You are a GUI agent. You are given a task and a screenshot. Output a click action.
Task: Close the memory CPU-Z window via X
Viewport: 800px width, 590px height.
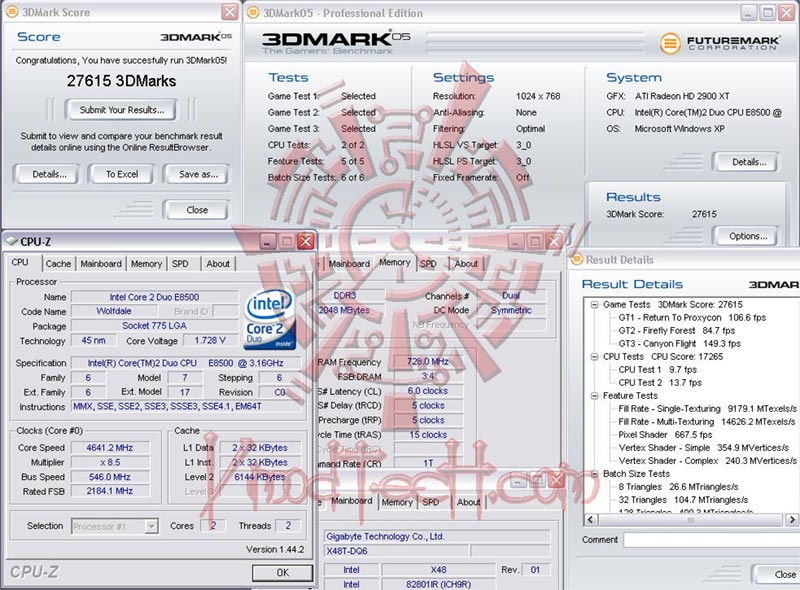coord(554,241)
